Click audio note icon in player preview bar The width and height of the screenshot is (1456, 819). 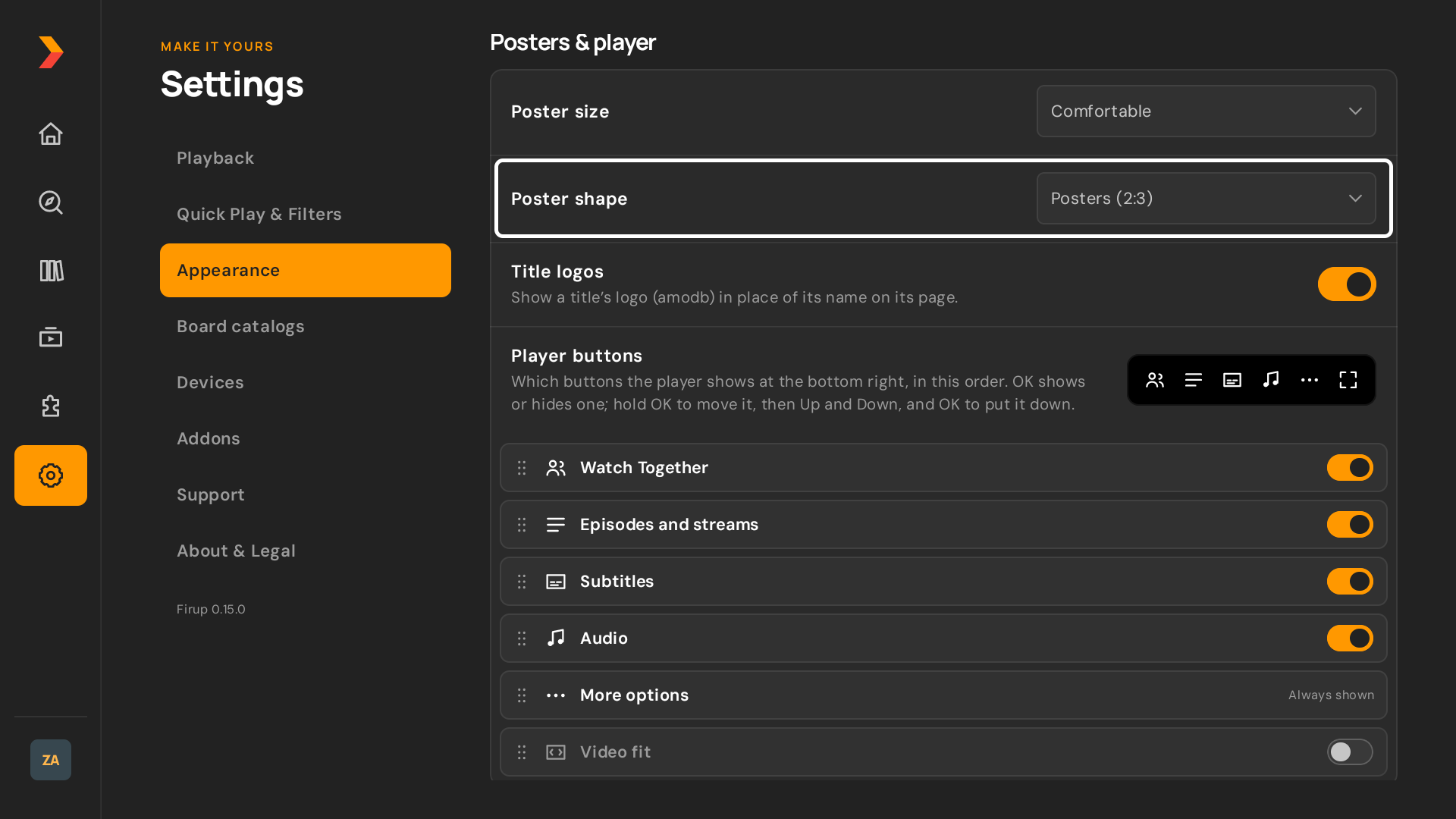click(x=1271, y=380)
